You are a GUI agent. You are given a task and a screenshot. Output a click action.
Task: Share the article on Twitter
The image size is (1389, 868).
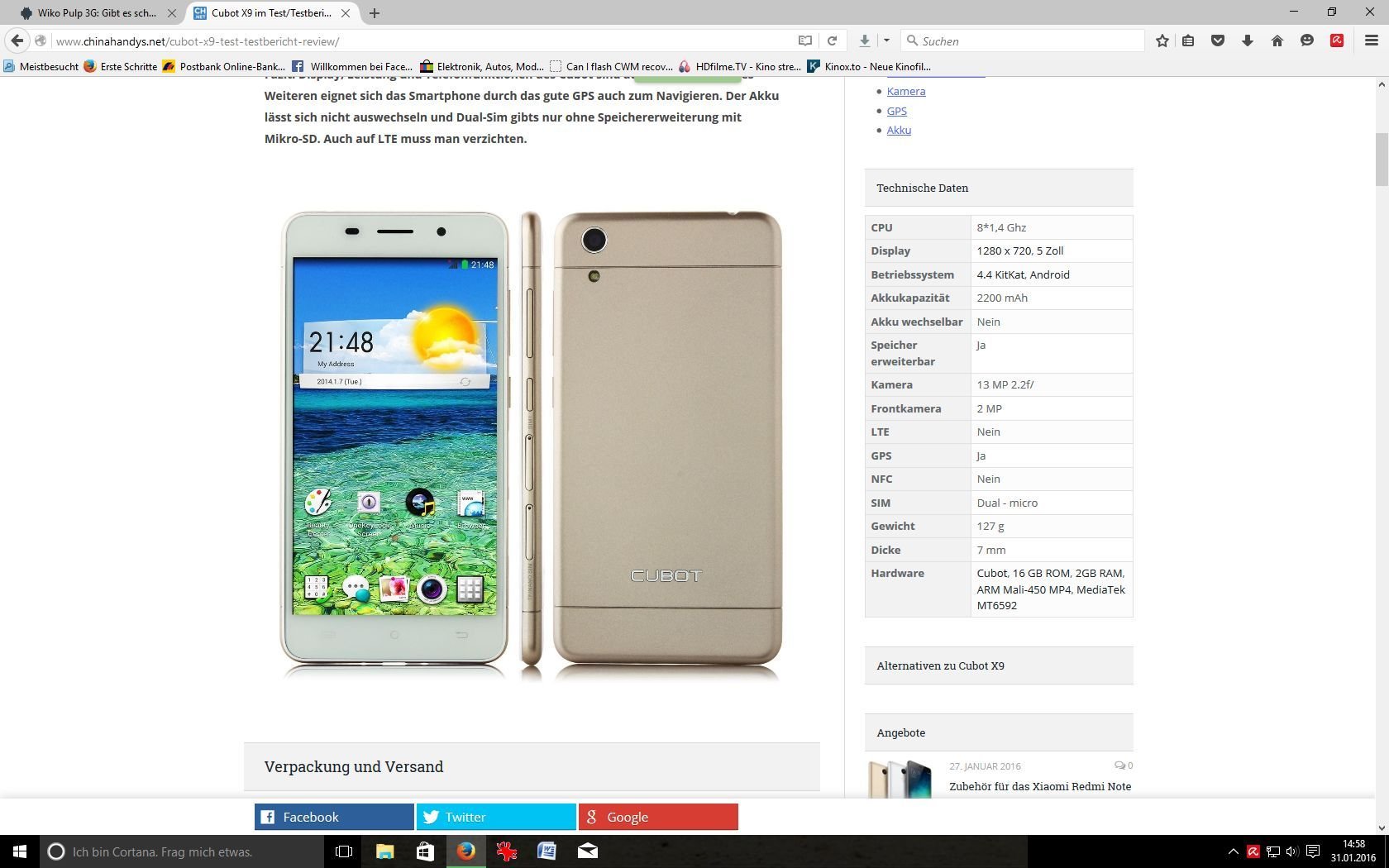click(x=496, y=817)
